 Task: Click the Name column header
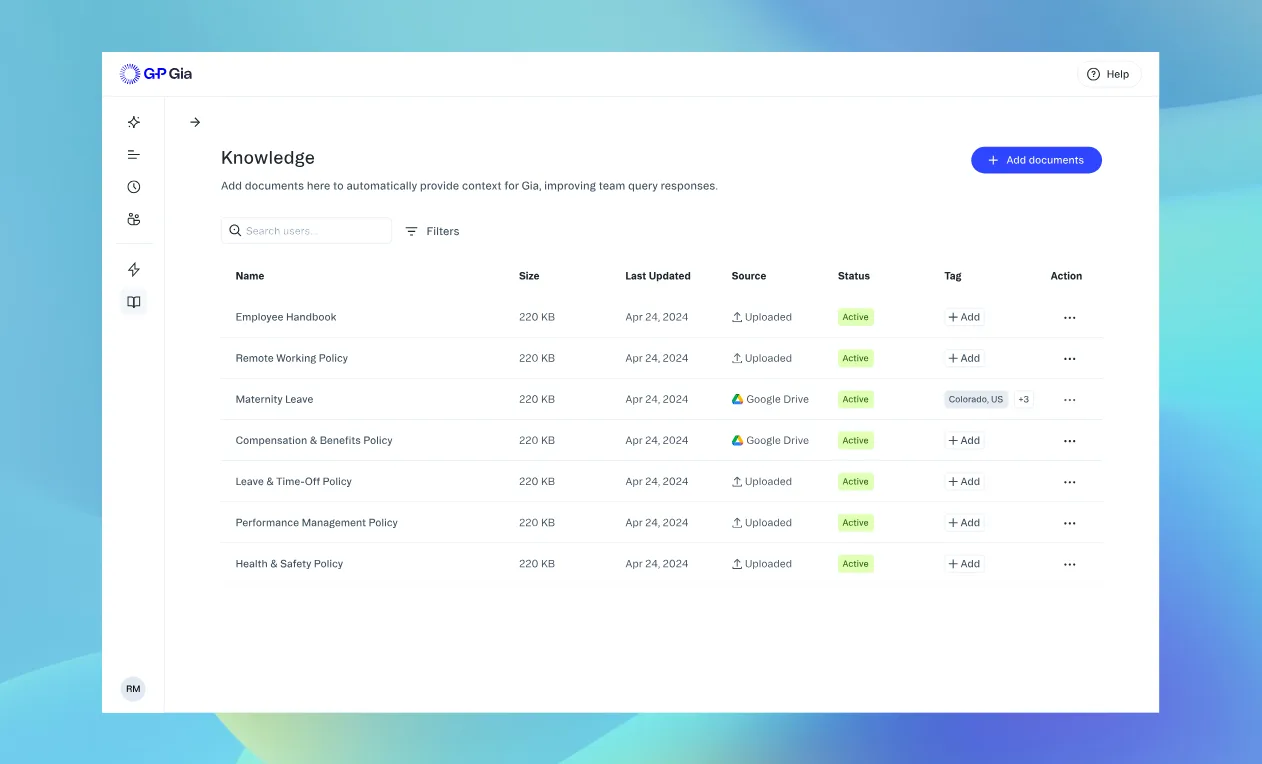(x=250, y=276)
